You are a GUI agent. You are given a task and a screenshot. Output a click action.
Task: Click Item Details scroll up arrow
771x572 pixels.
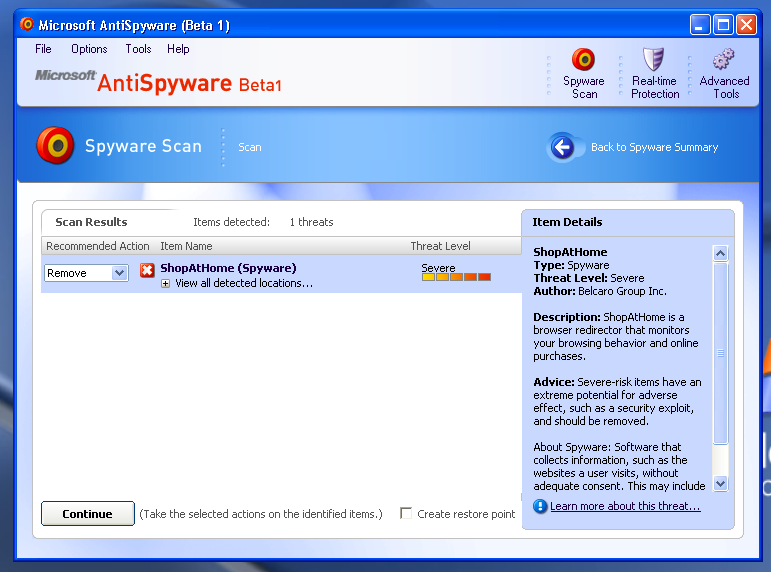tap(720, 253)
